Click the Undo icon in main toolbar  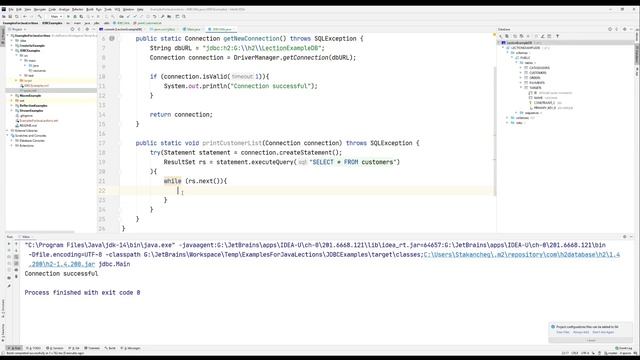point(155,17)
